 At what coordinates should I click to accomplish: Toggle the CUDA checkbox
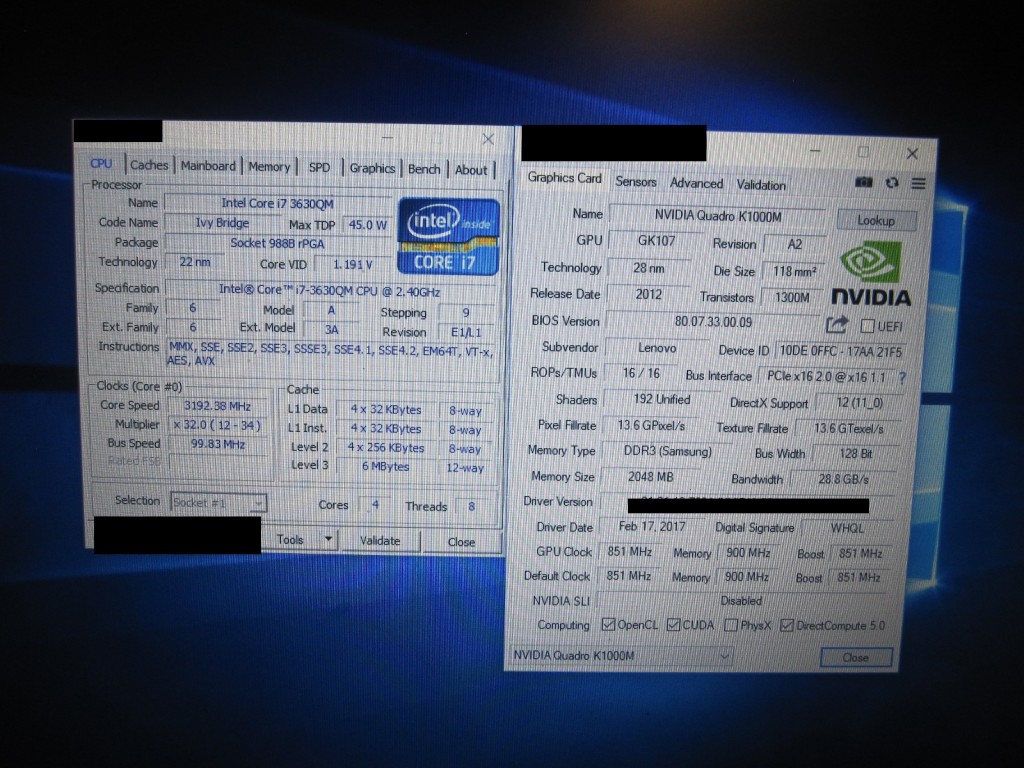673,625
